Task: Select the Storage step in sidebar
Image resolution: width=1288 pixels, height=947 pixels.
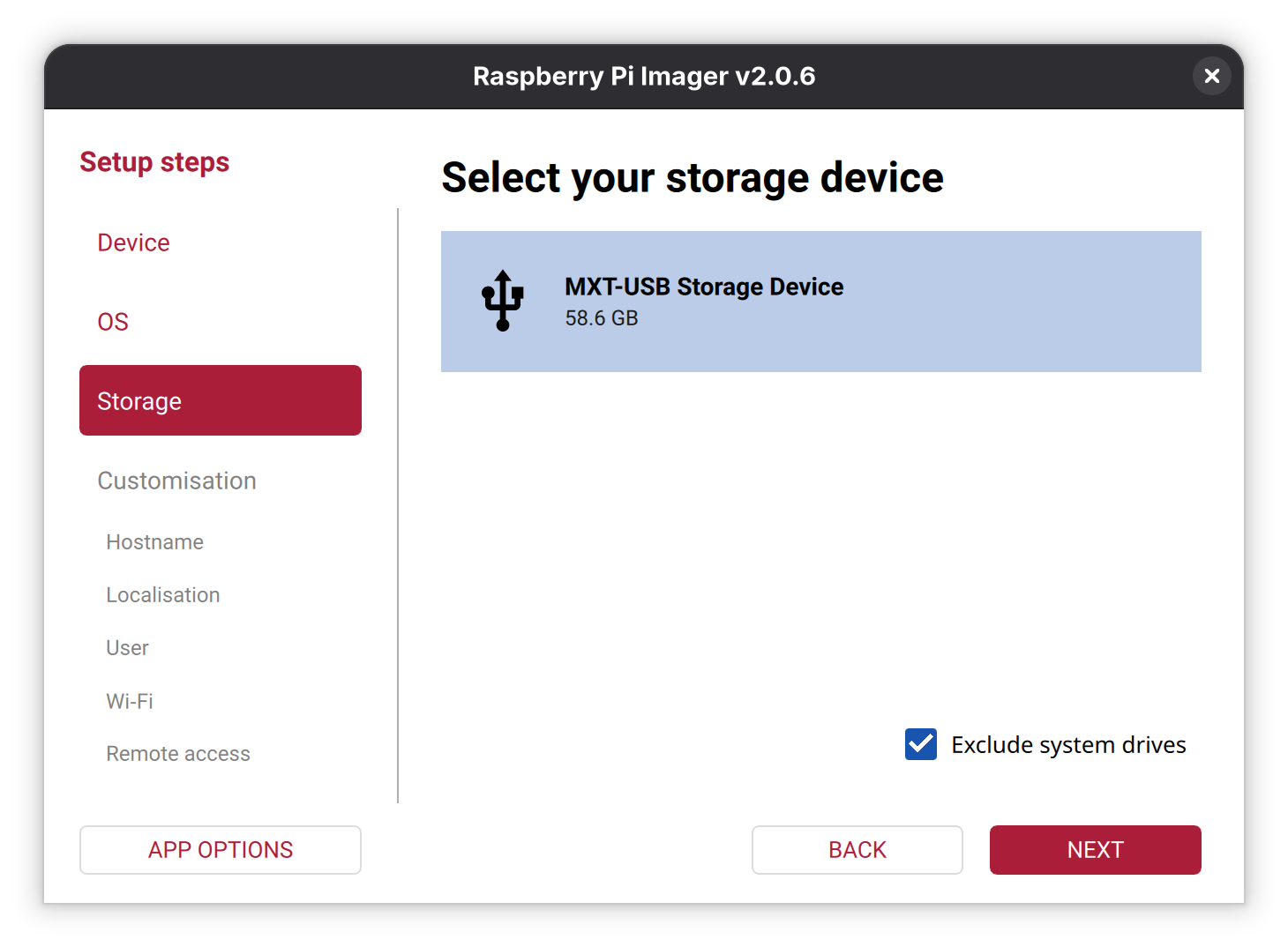Action: point(221,400)
